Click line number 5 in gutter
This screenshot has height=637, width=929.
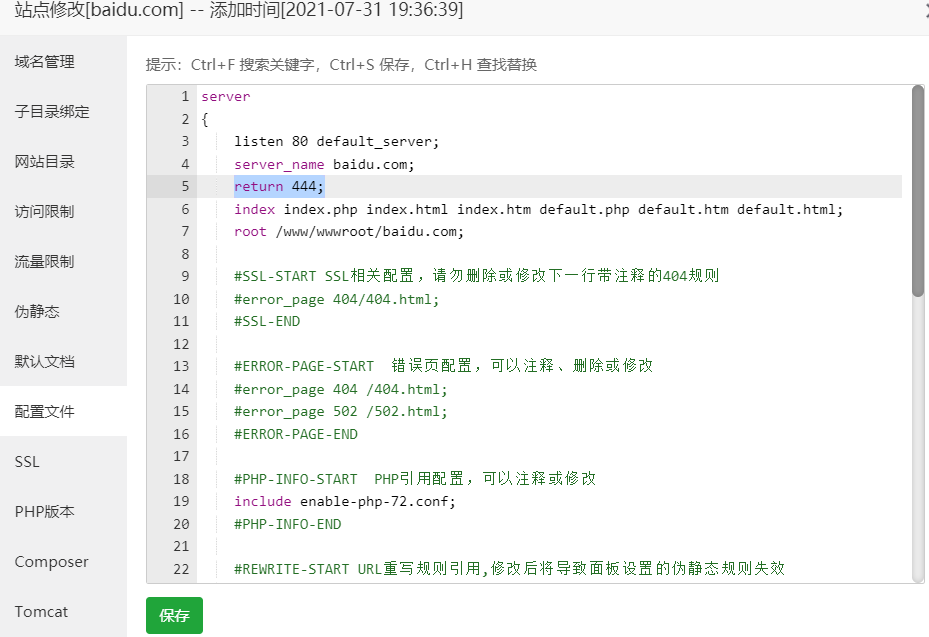click(184, 187)
